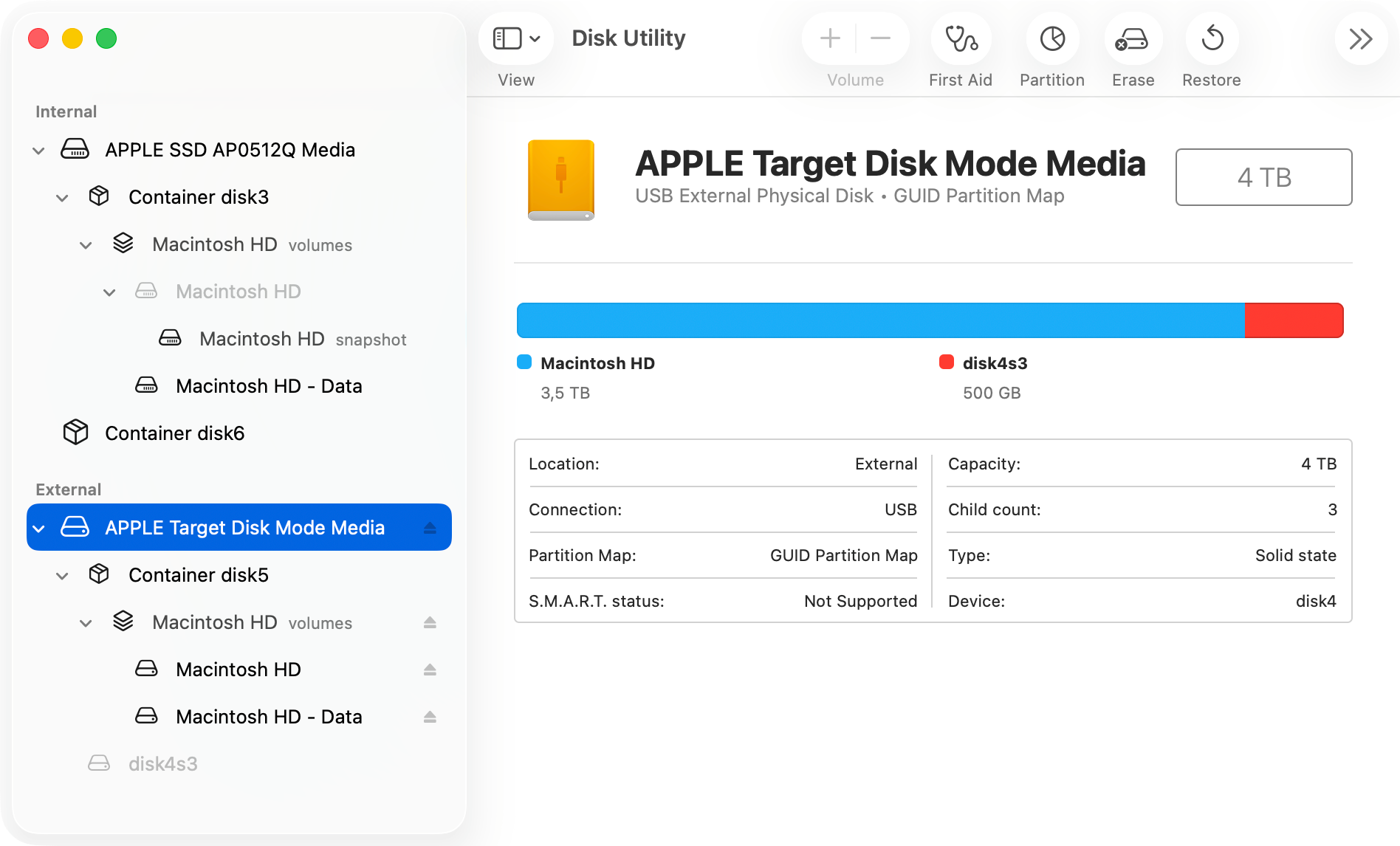The width and height of the screenshot is (1400, 846).
Task: Minimize the Disk Utility window
Action: [72, 38]
